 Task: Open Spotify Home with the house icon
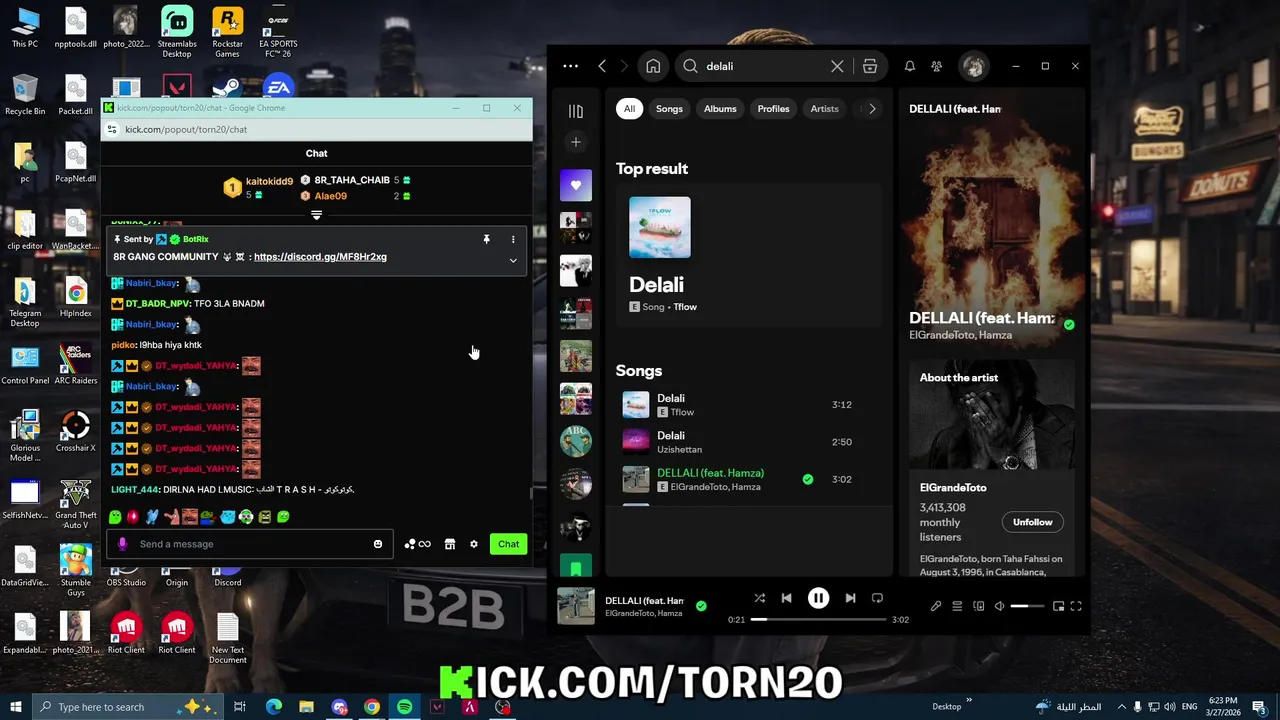point(653,66)
